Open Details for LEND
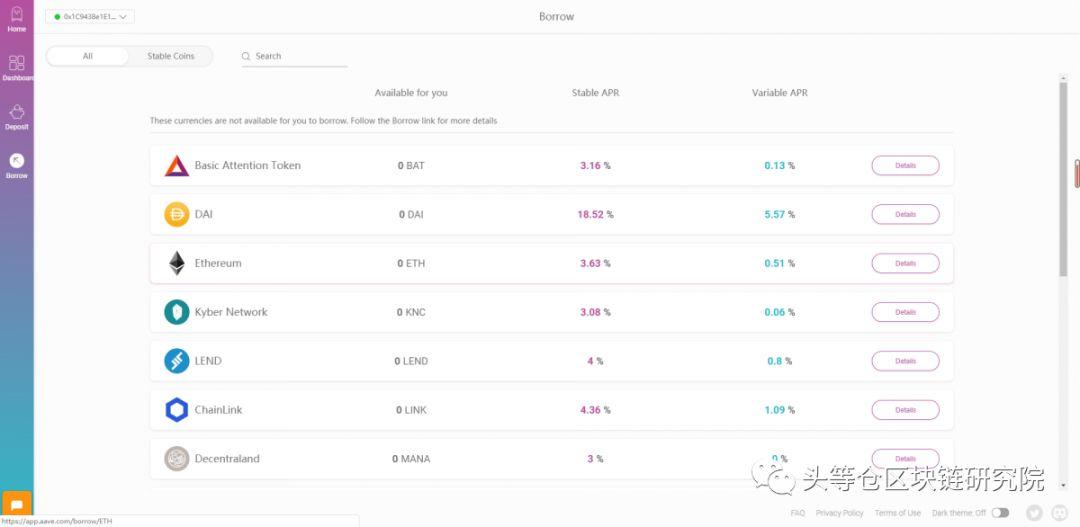 click(x=905, y=361)
